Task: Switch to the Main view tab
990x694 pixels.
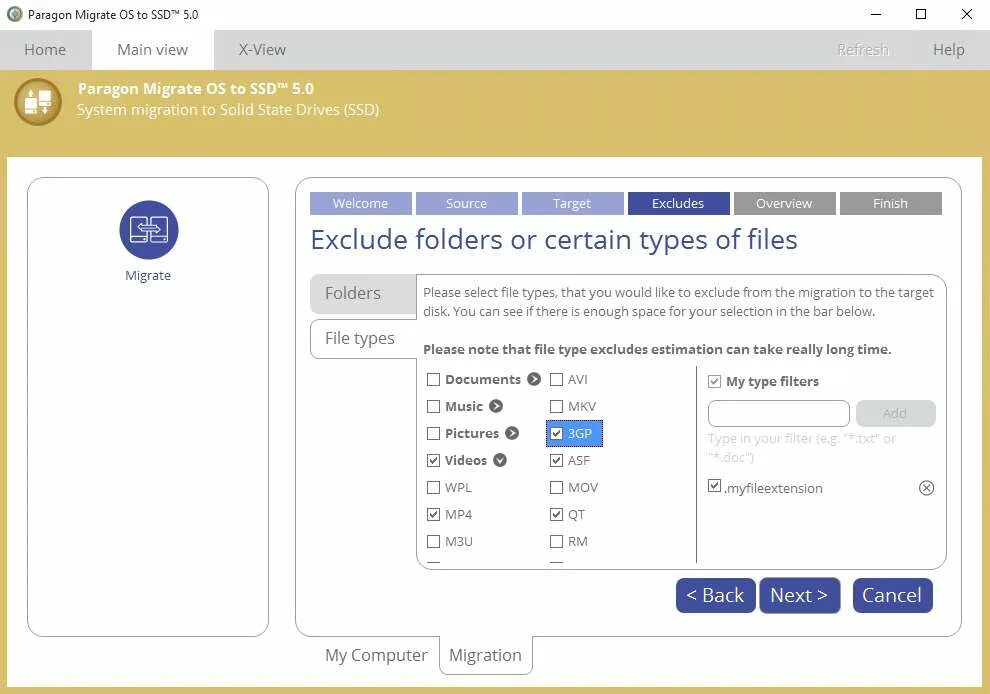Action: pos(153,50)
